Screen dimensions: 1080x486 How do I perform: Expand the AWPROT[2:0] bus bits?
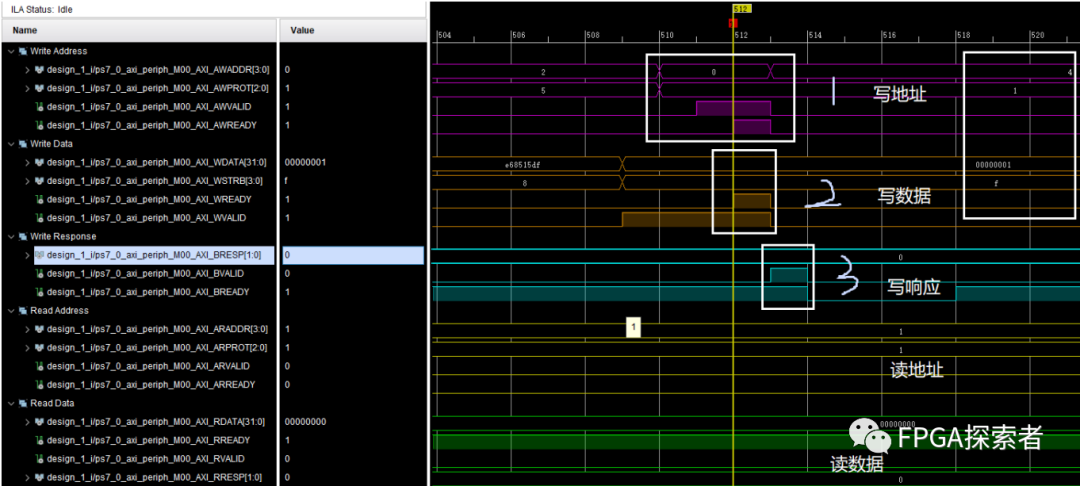pyautogui.click(x=28, y=88)
